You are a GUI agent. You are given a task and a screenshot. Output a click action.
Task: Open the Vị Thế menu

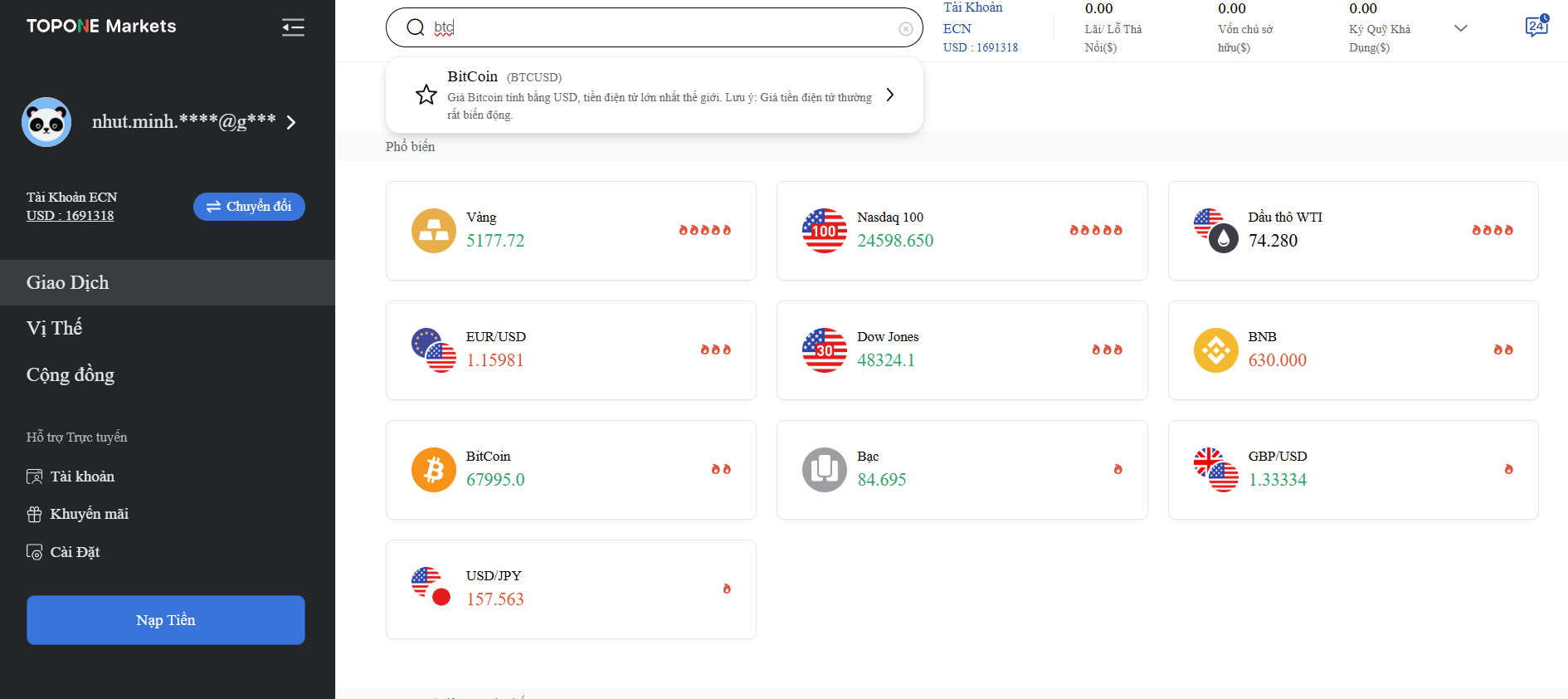point(55,328)
